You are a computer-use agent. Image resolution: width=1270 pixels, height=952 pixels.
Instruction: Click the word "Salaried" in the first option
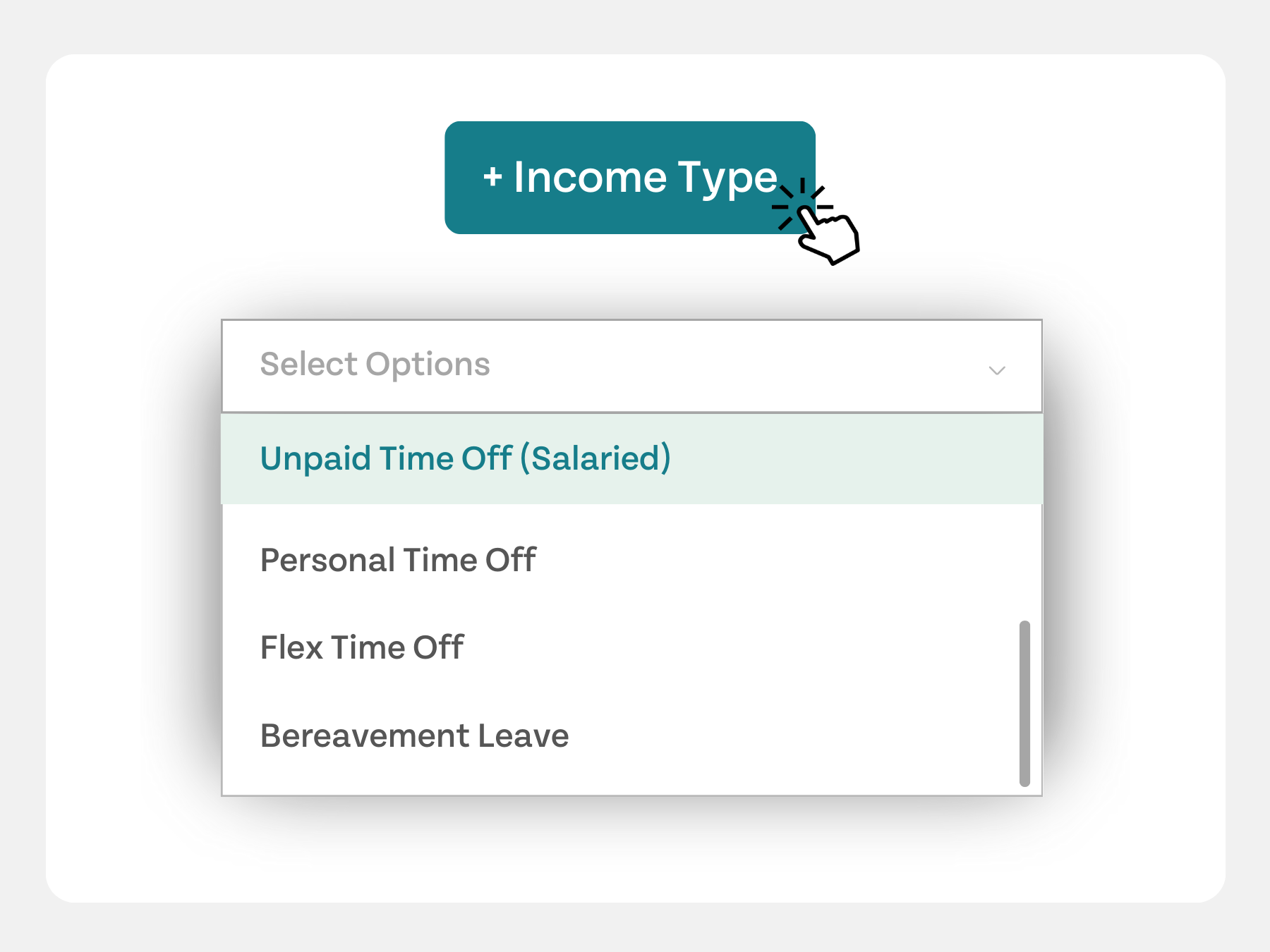point(596,458)
